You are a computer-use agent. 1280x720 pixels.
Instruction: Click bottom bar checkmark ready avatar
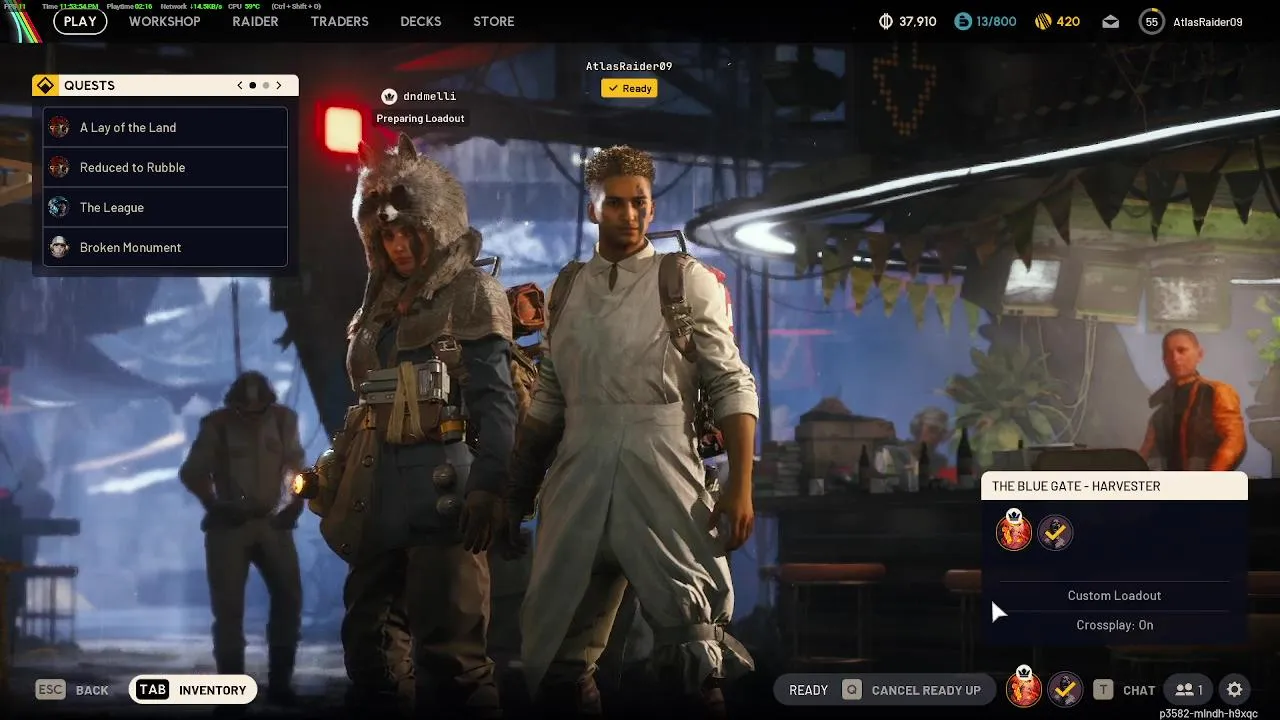1066,689
